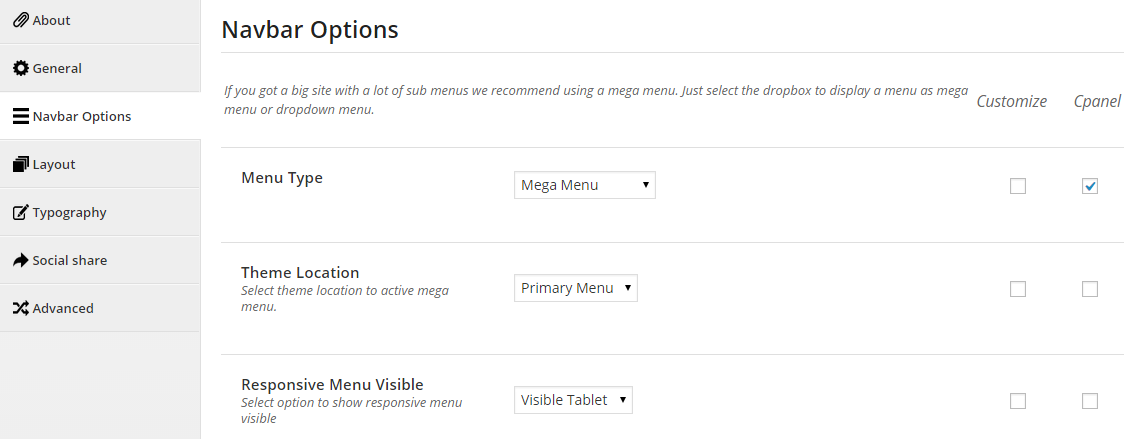Image resolution: width=1131 pixels, height=439 pixels.
Task: Expand the Primary Menu dropdown
Action: pyautogui.click(x=576, y=288)
